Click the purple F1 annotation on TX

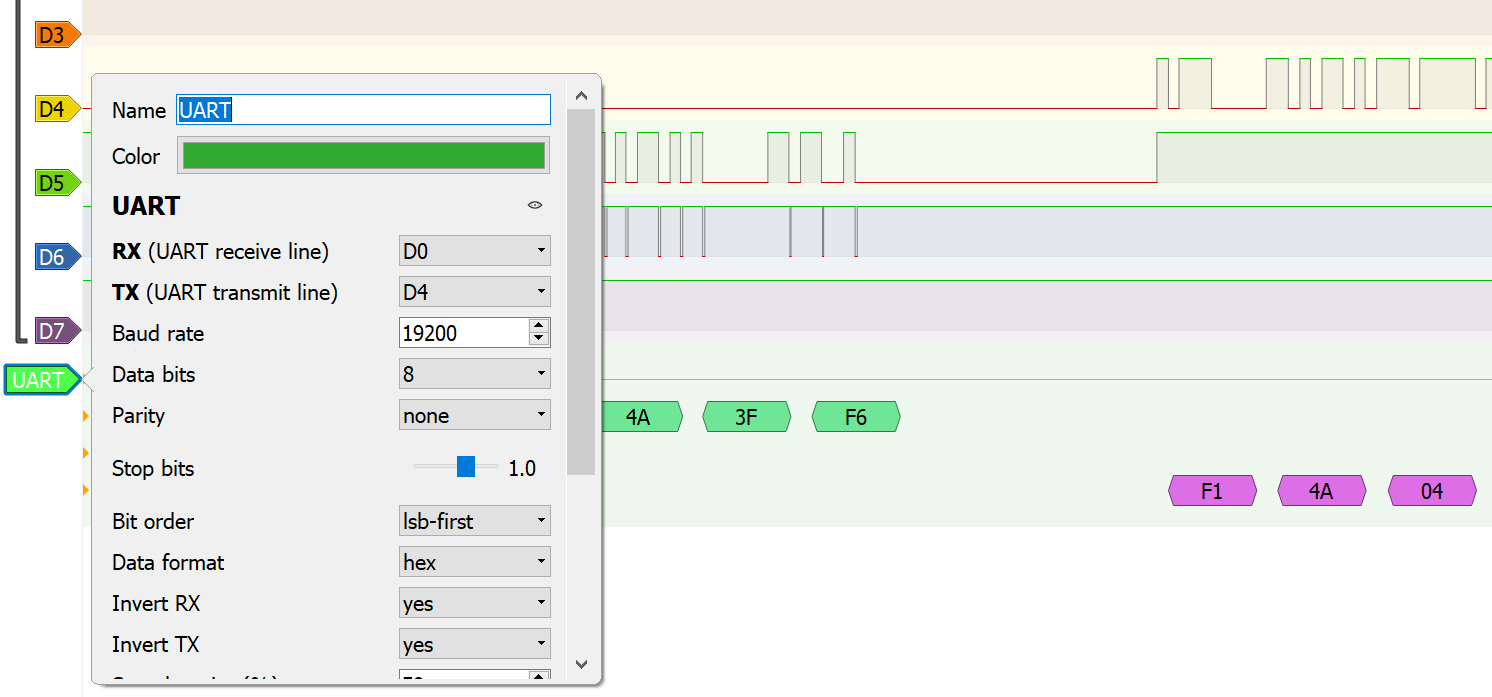1212,490
